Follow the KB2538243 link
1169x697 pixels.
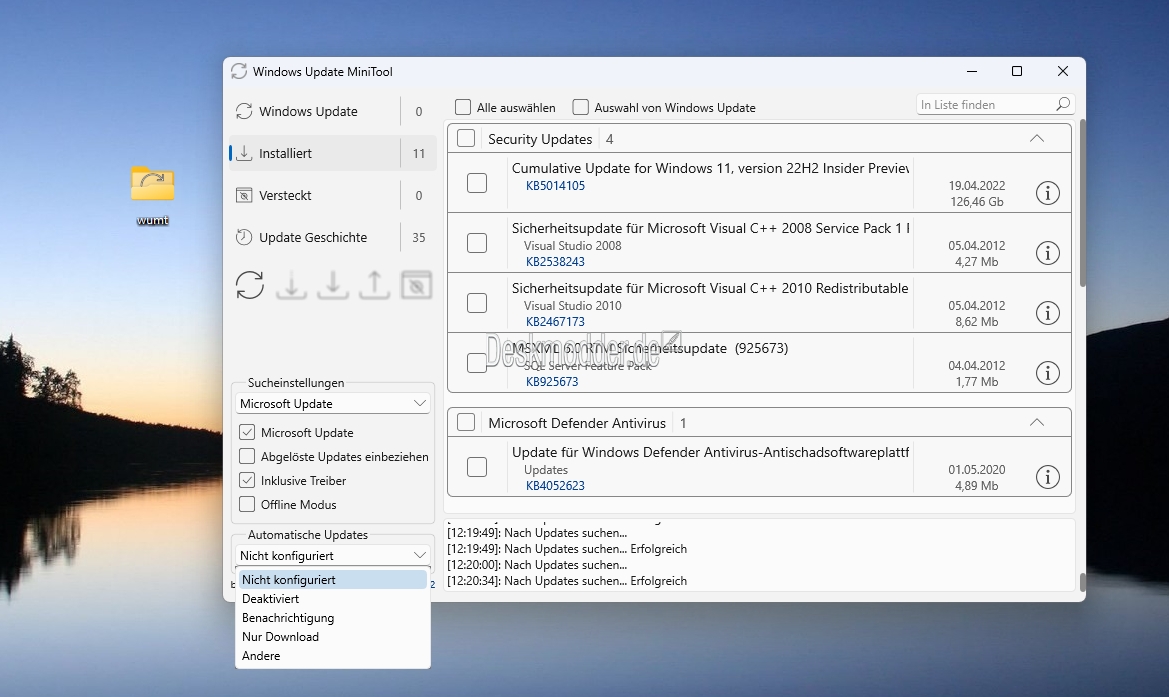click(555, 262)
